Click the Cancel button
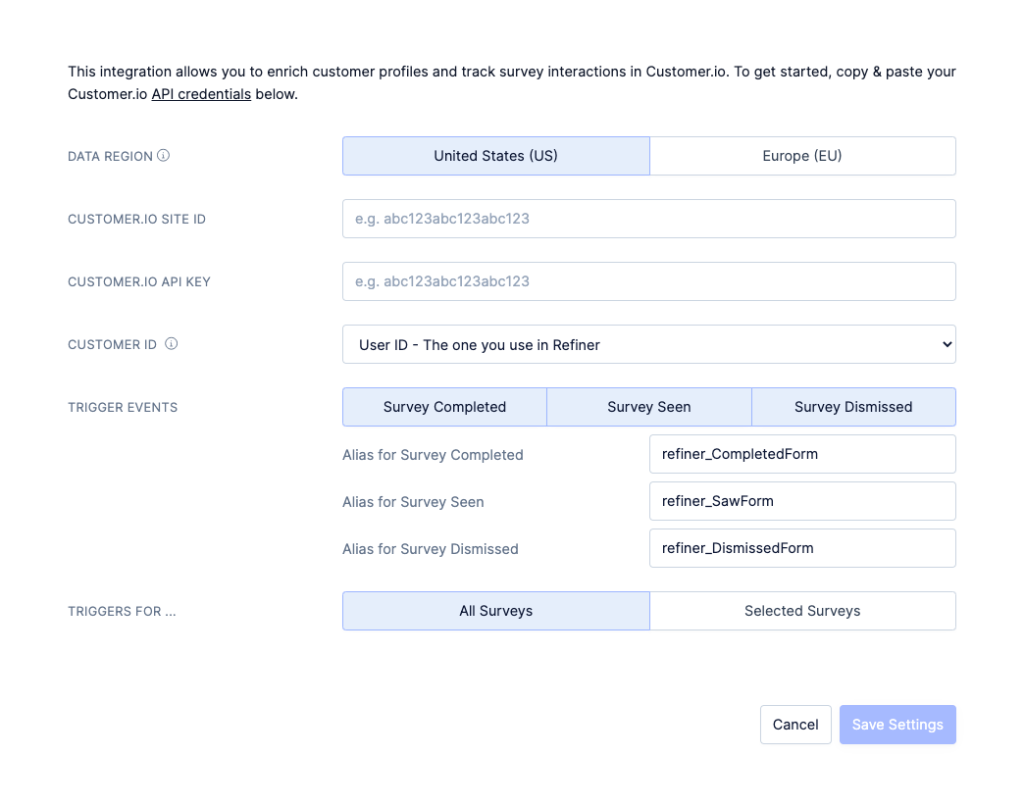Viewport: 1024px width, 806px height. [x=795, y=724]
